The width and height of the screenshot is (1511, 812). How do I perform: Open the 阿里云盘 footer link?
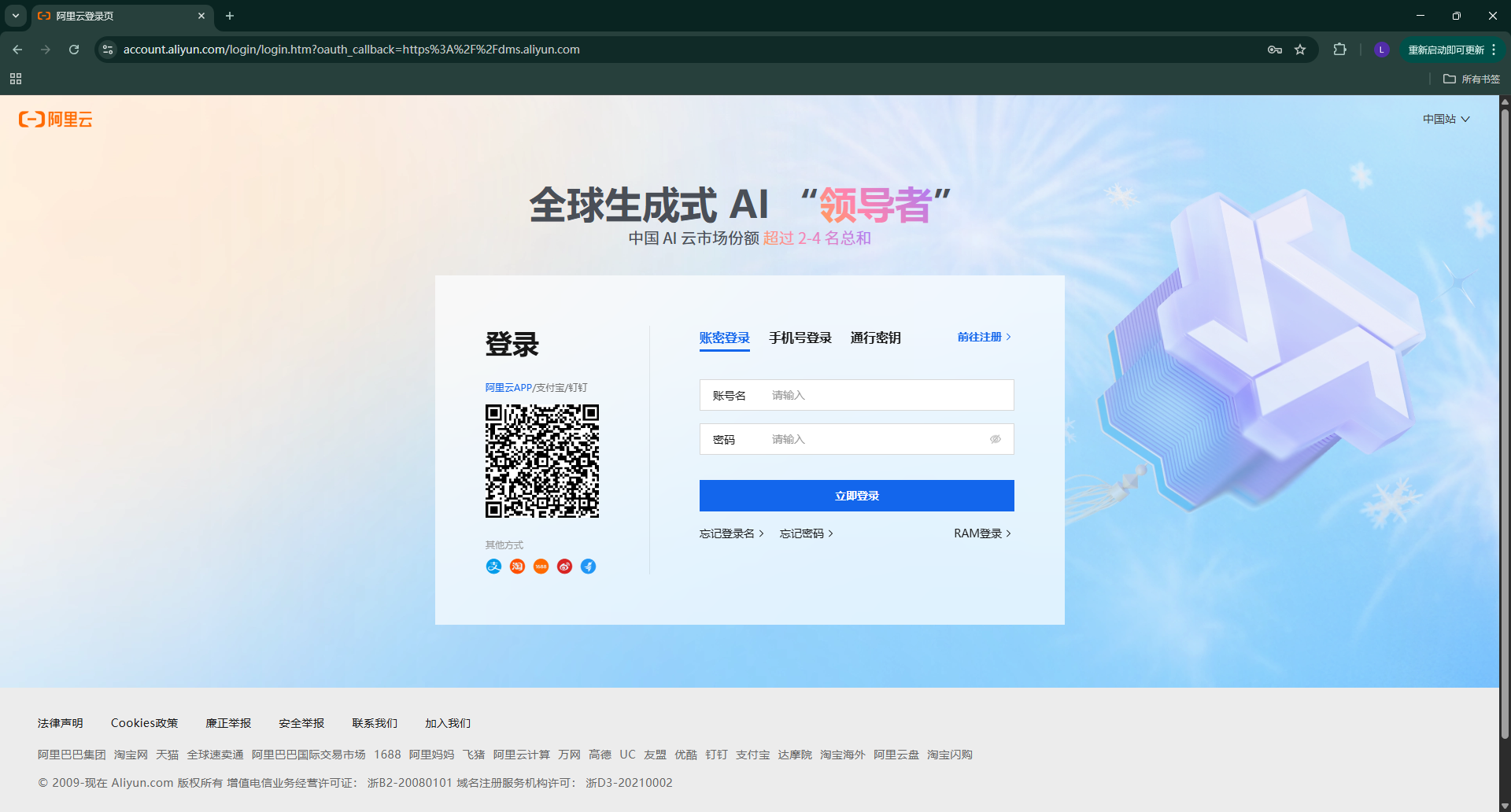tap(896, 755)
